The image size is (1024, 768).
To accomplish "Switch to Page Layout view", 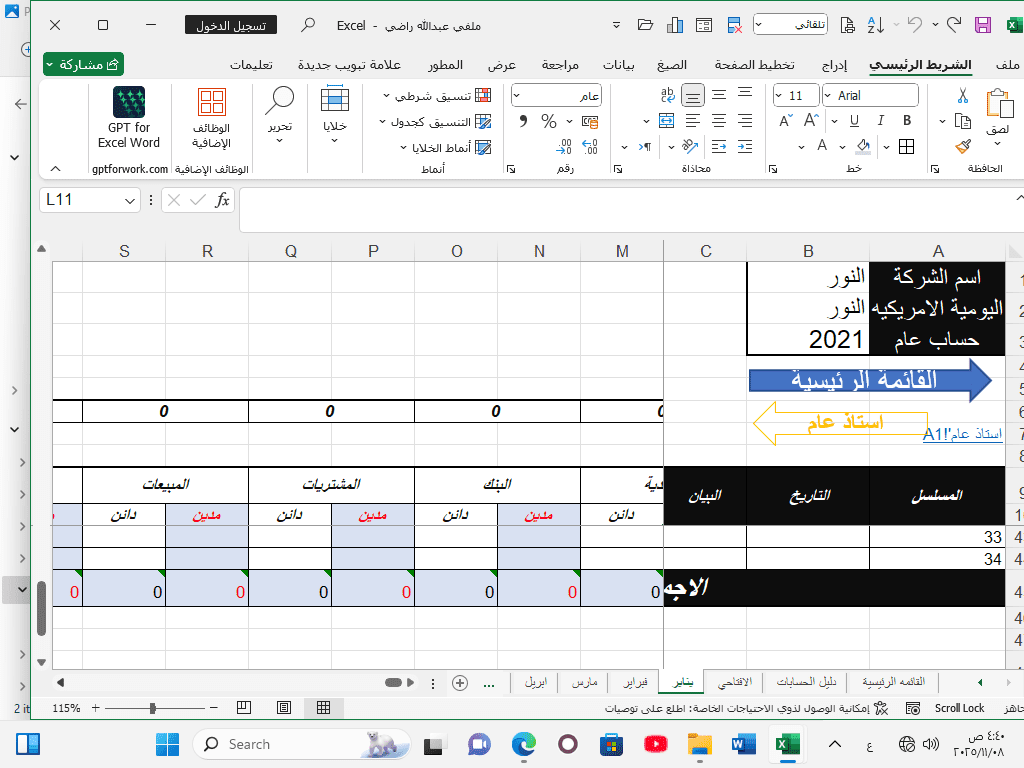I will 284,707.
